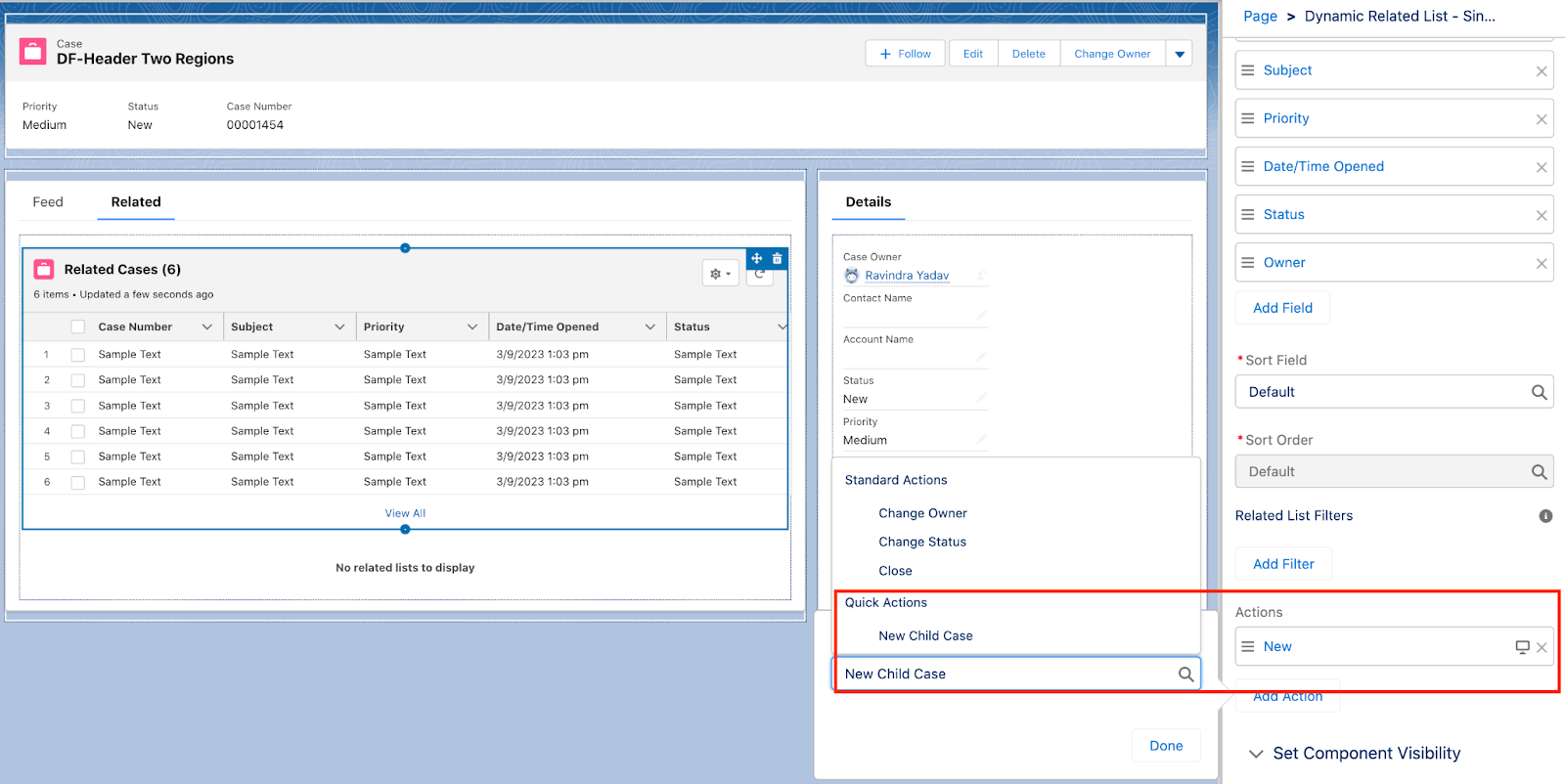Check the checkbox in row 5
The image size is (1565, 784).
(78, 457)
